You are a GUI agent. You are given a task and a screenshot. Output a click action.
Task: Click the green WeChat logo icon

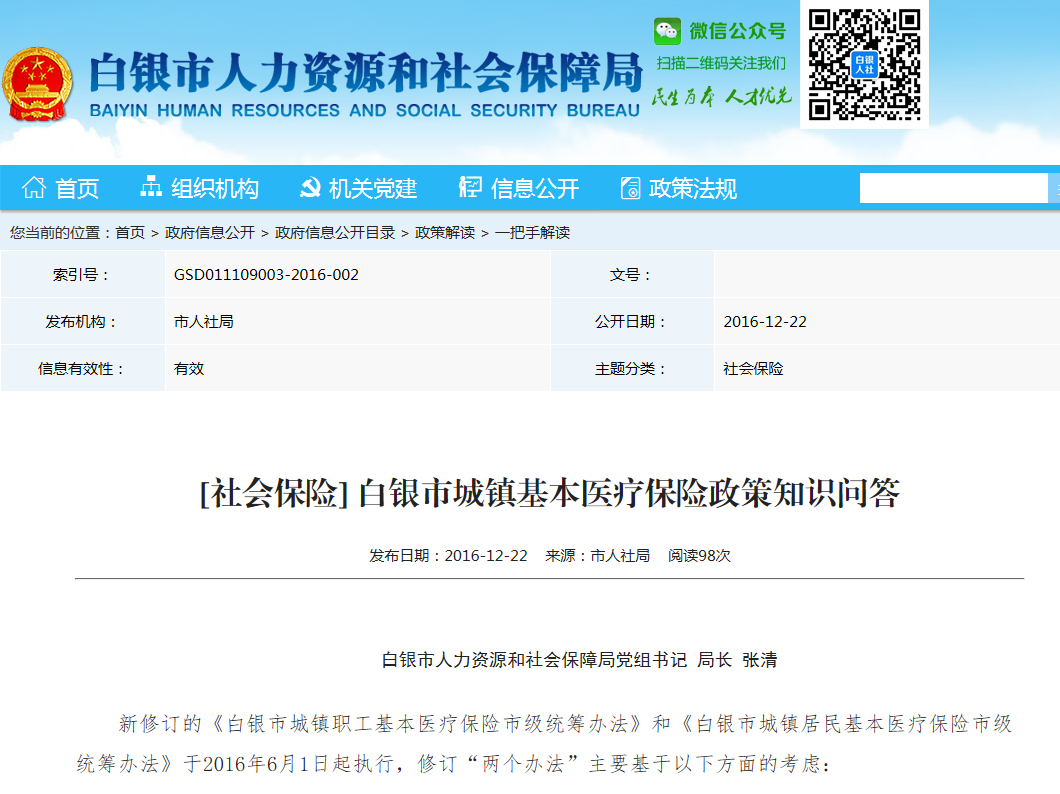pyautogui.click(x=667, y=31)
